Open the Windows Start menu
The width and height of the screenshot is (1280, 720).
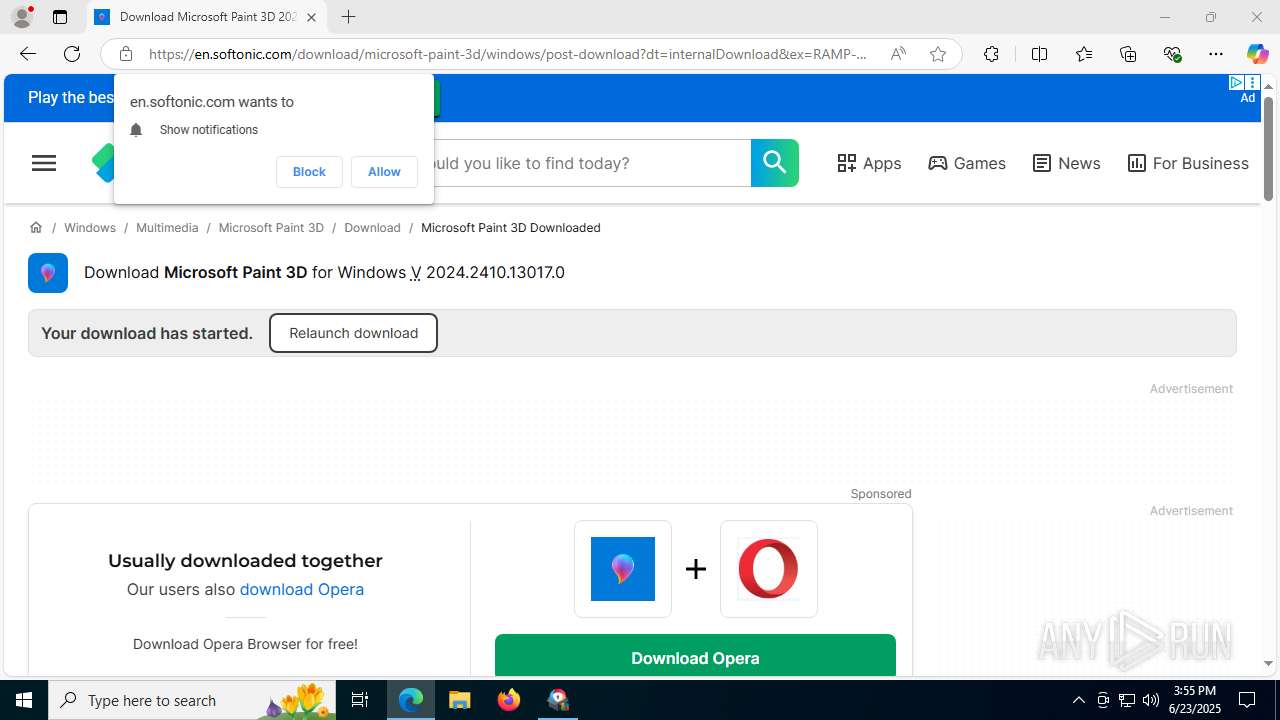[x=24, y=700]
